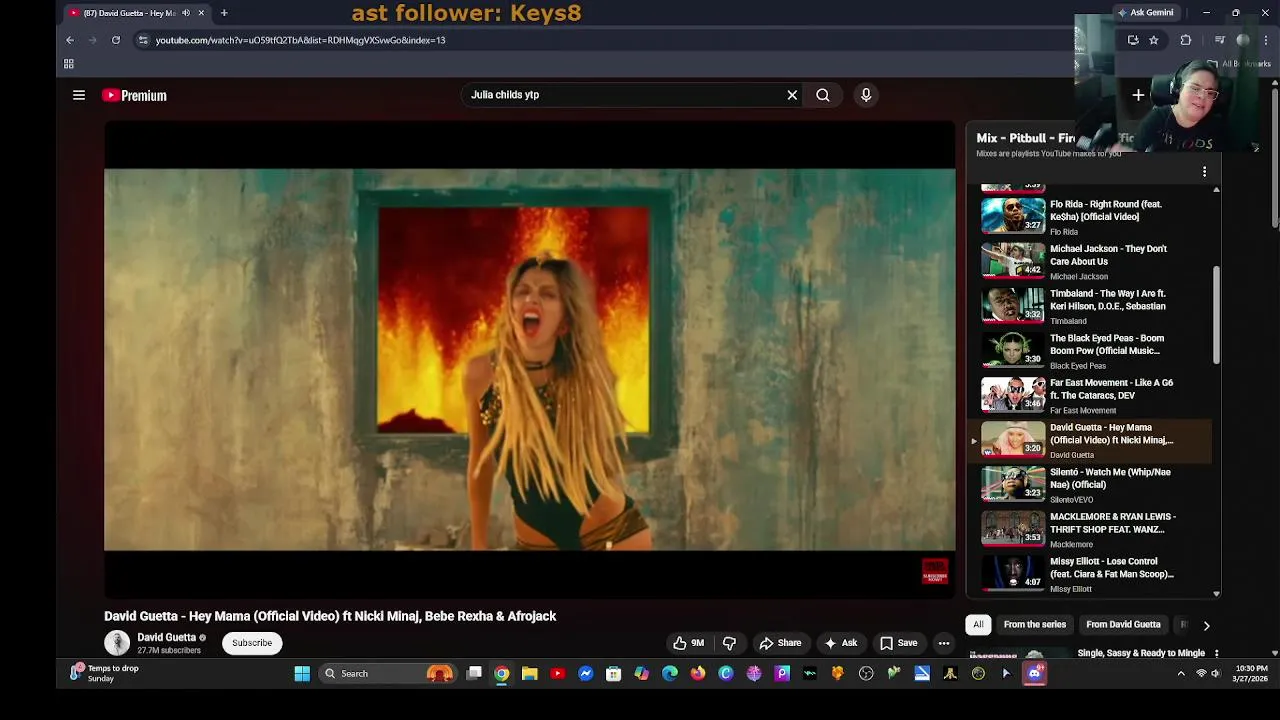Open the volume control in tray
Image resolution: width=1280 pixels, height=720 pixels.
click(1216, 674)
